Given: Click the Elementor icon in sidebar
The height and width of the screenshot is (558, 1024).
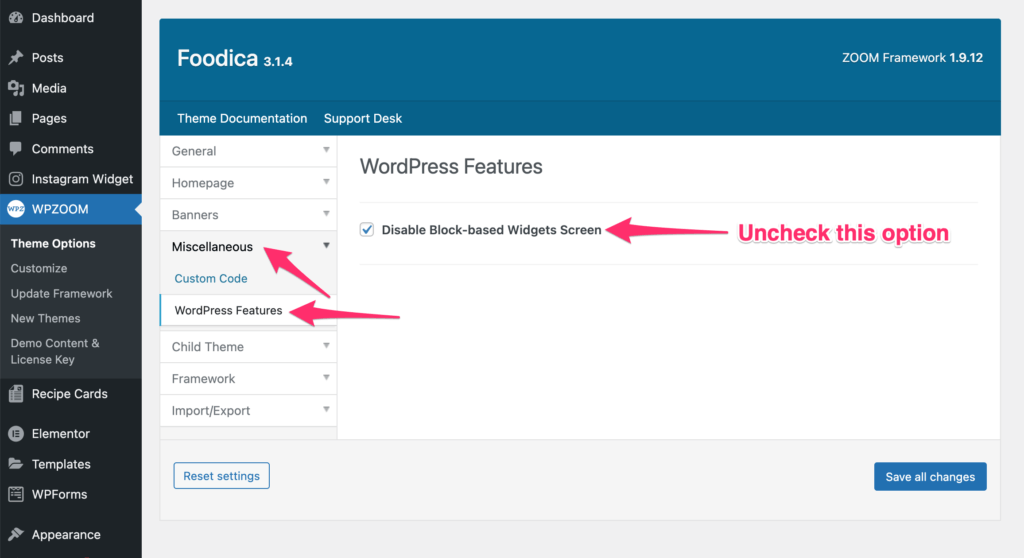Looking at the screenshot, I should point(15,434).
